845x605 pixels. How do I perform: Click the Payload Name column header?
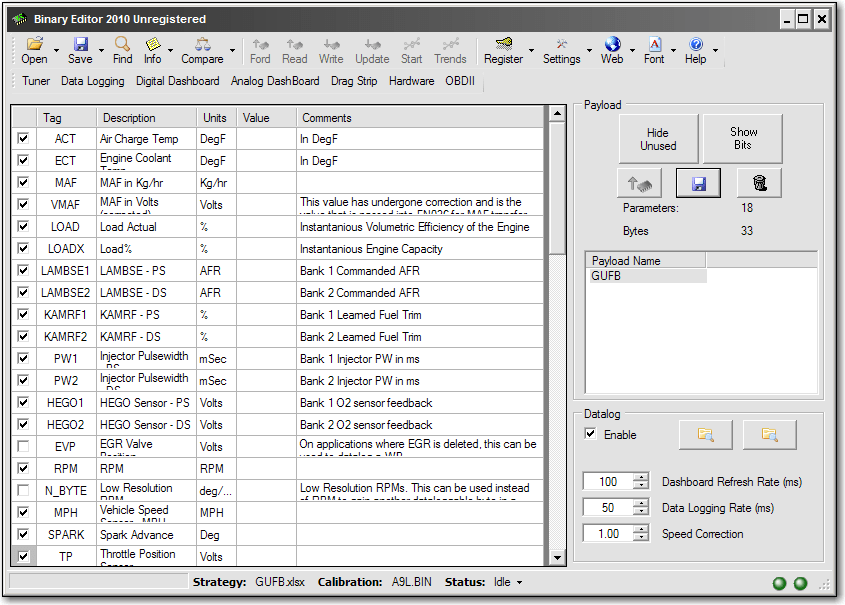646,261
